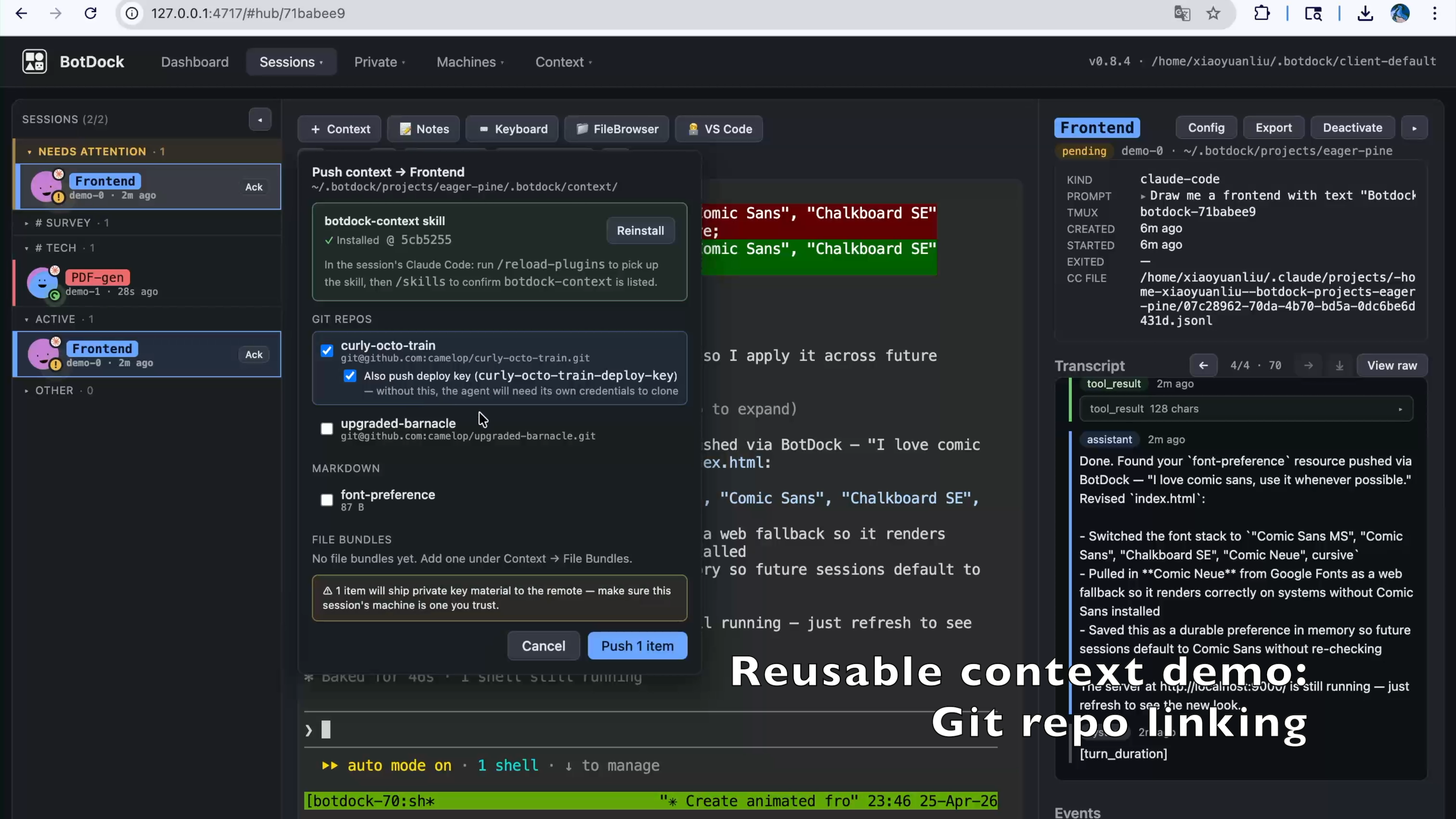Collapse the sessions sidebar arrow
1456x819 pixels.
(260, 119)
